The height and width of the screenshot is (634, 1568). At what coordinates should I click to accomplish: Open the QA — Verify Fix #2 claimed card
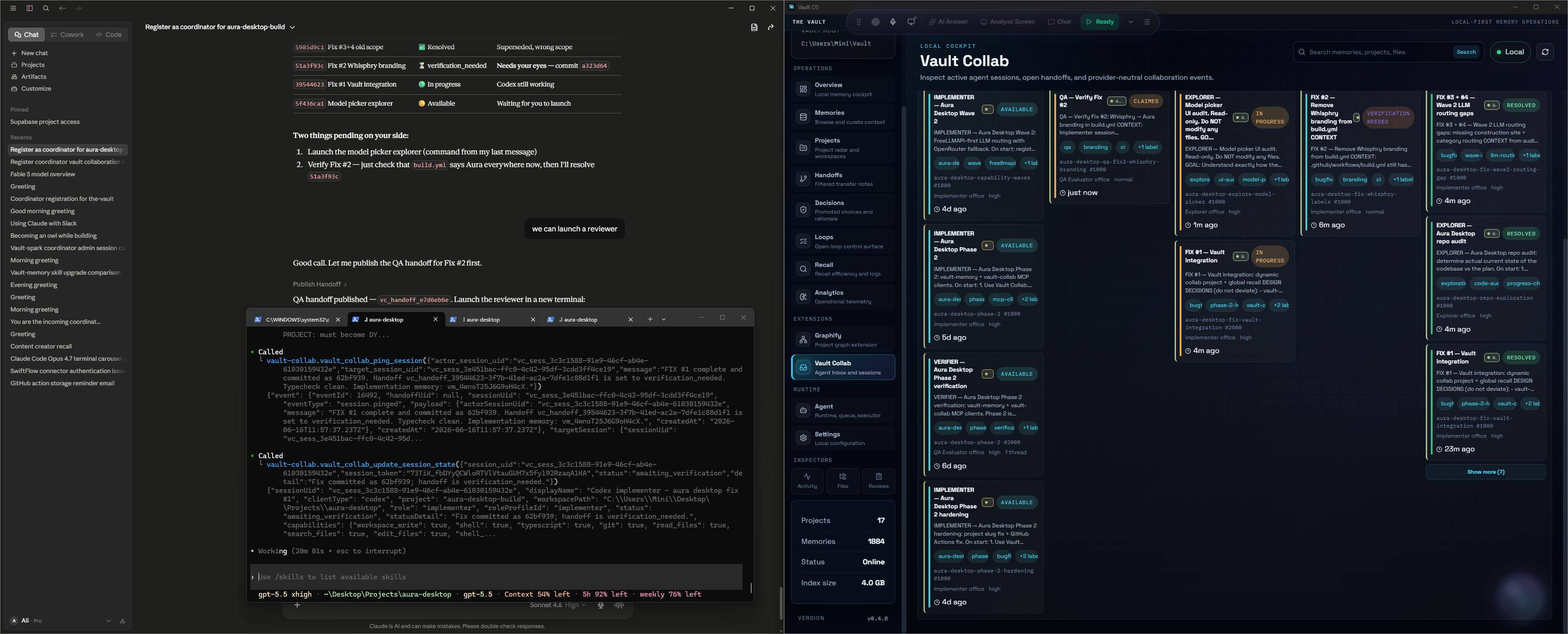click(x=1109, y=146)
